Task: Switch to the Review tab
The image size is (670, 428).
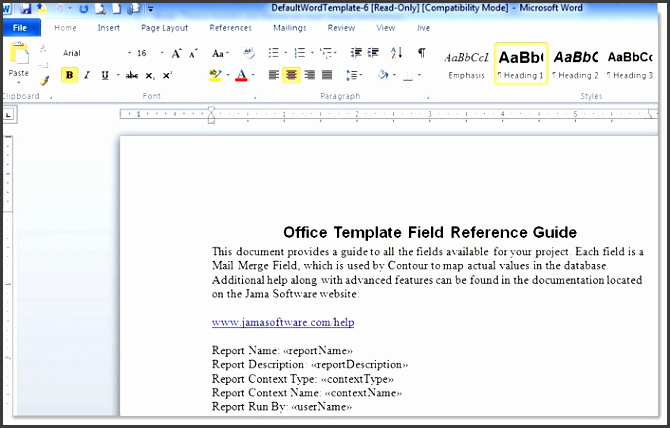Action: [x=341, y=28]
